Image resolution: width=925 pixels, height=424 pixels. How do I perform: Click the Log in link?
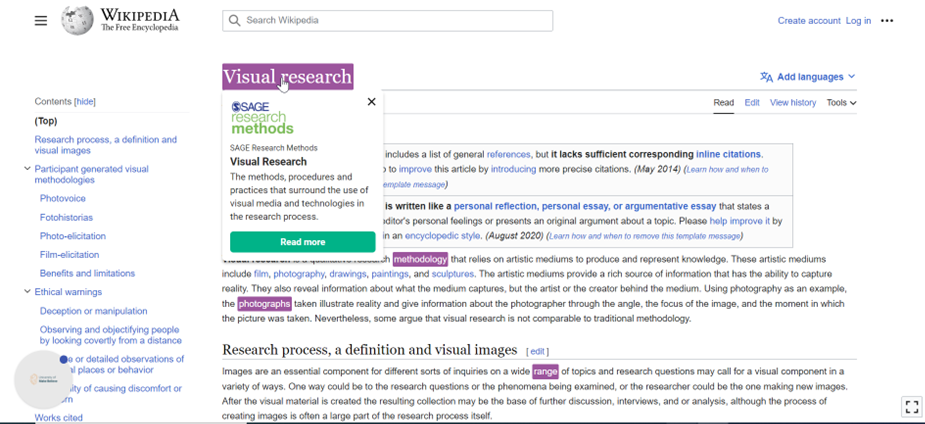coord(858,21)
